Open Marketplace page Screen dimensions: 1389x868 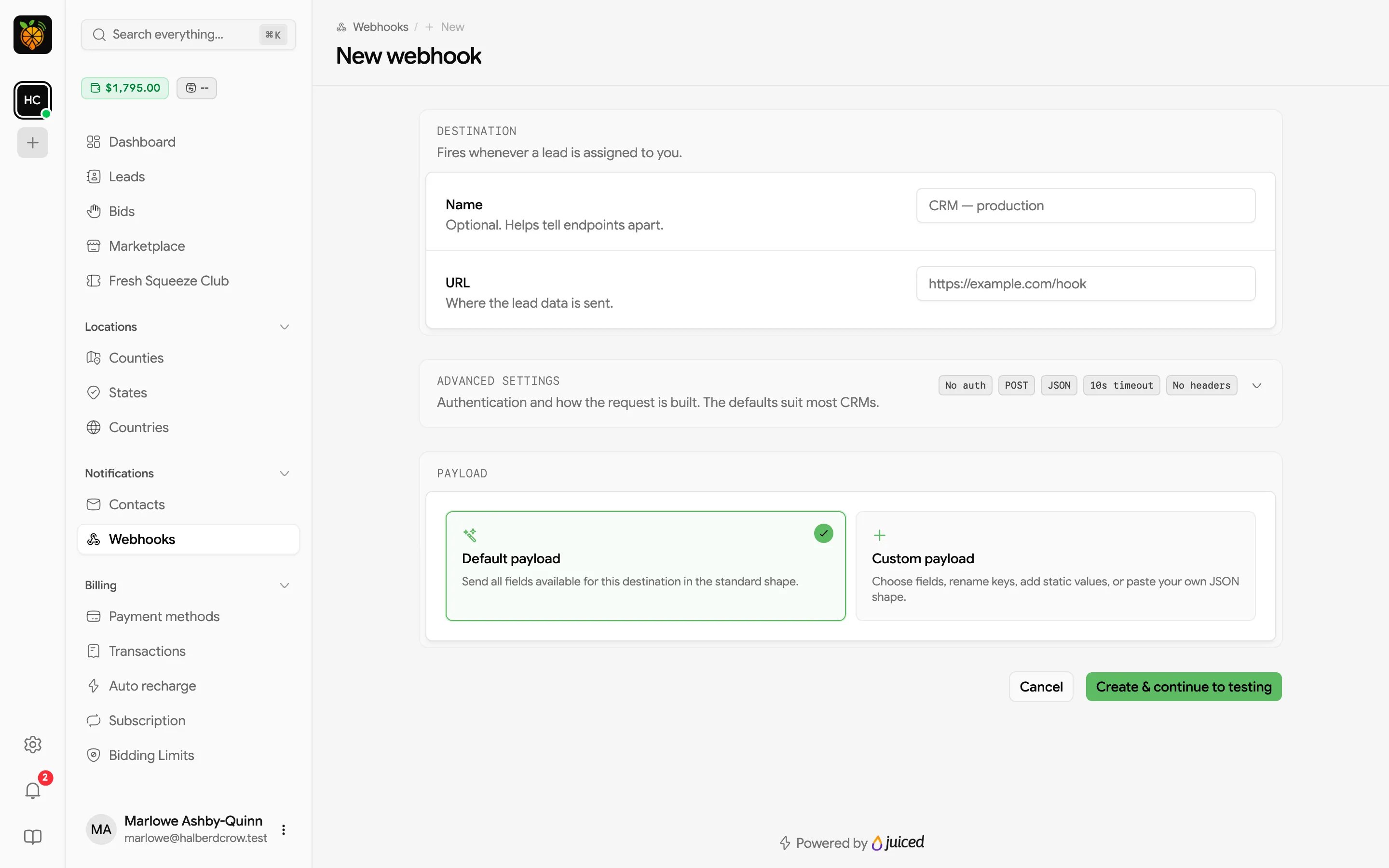pos(188,246)
